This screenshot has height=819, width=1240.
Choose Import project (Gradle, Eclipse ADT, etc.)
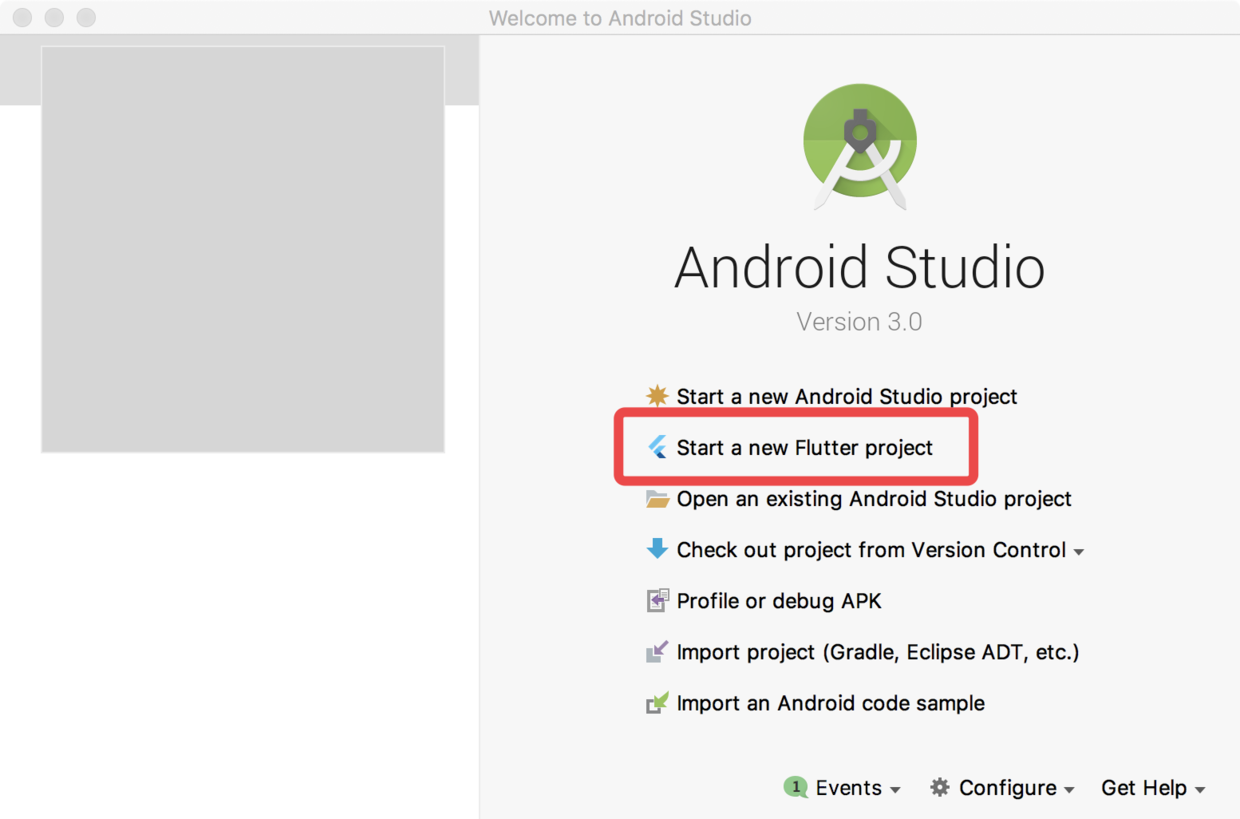(x=878, y=652)
